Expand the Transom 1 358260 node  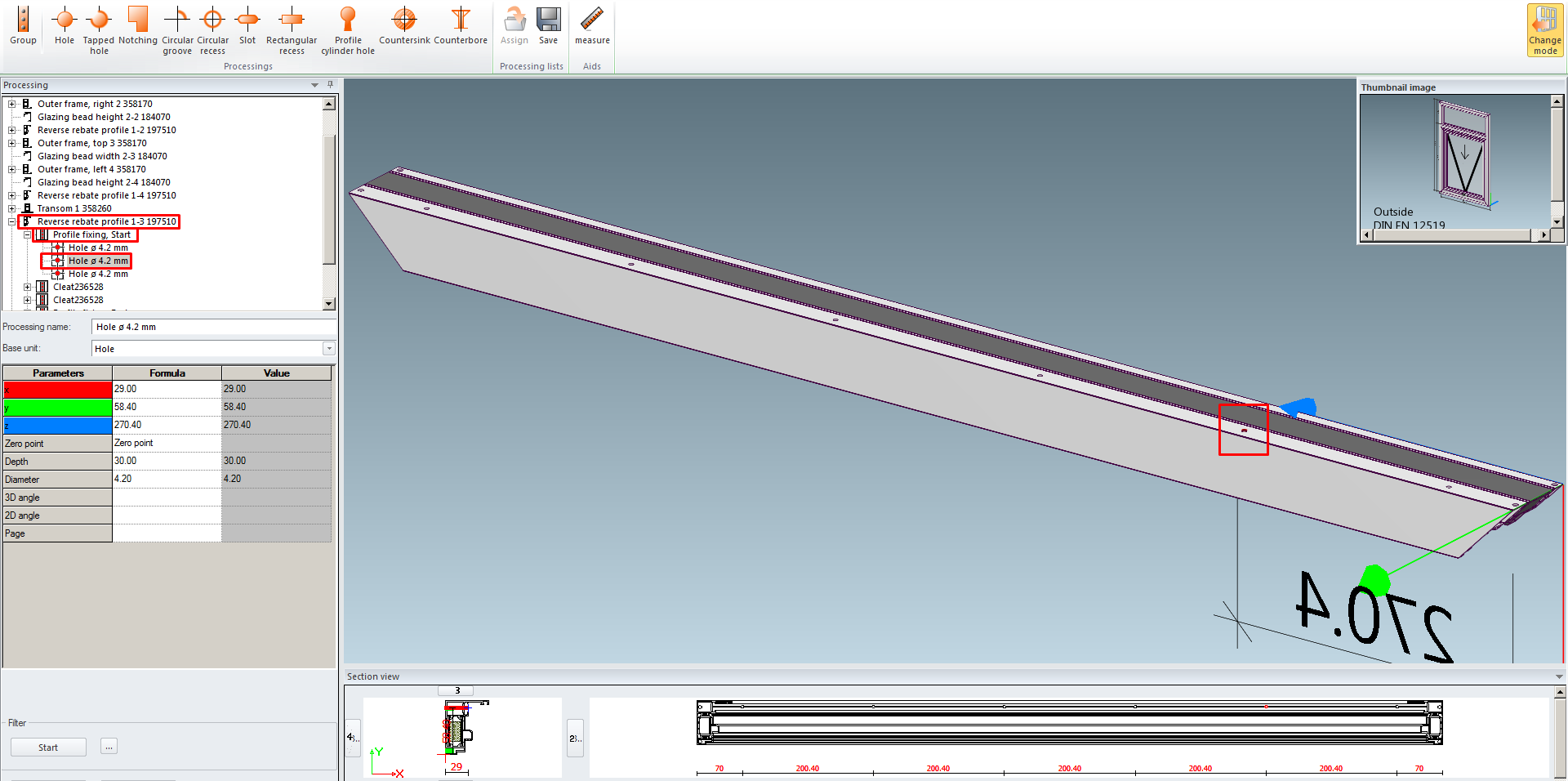tap(11, 208)
